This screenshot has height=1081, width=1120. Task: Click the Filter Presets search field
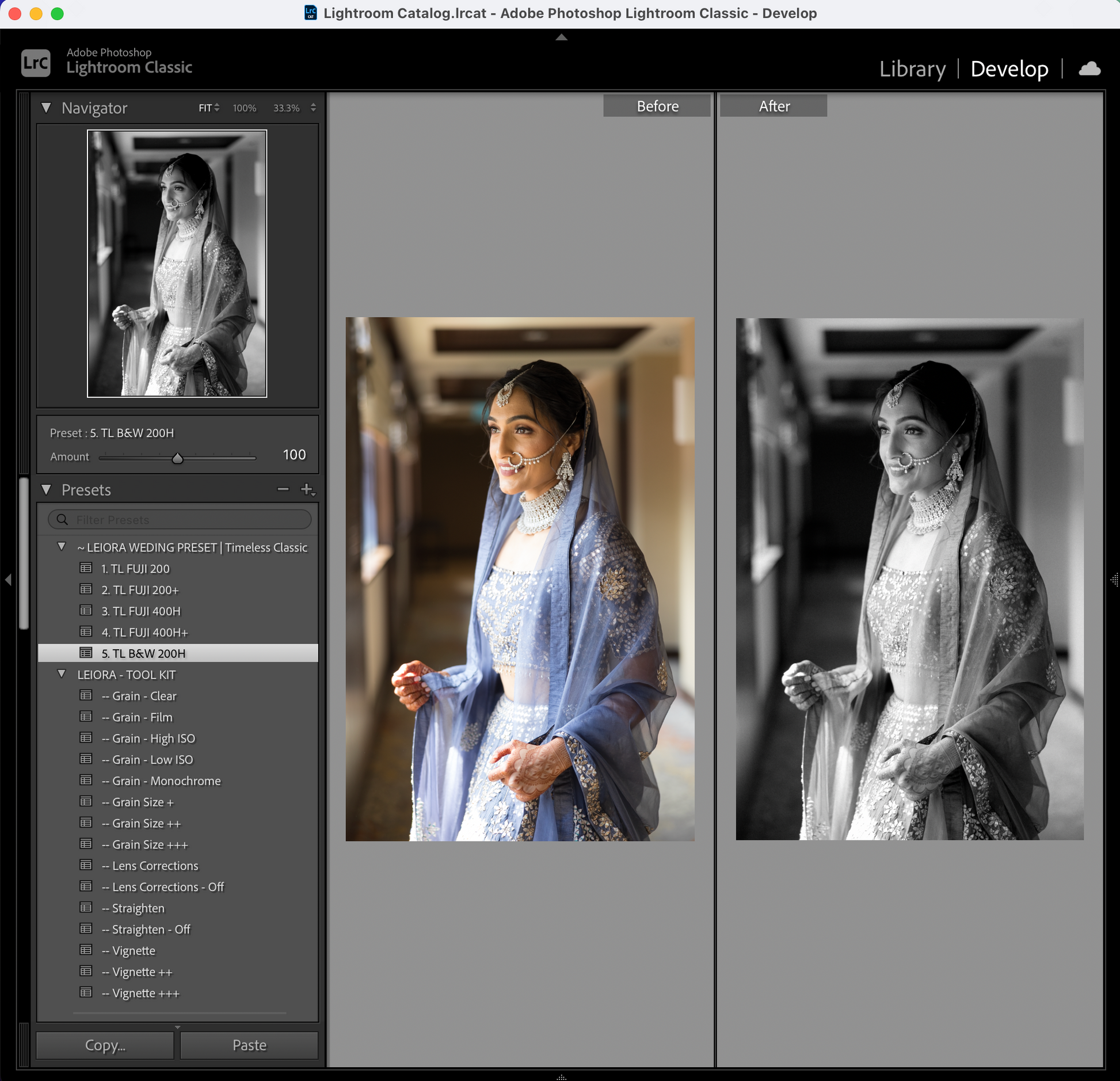pos(190,519)
